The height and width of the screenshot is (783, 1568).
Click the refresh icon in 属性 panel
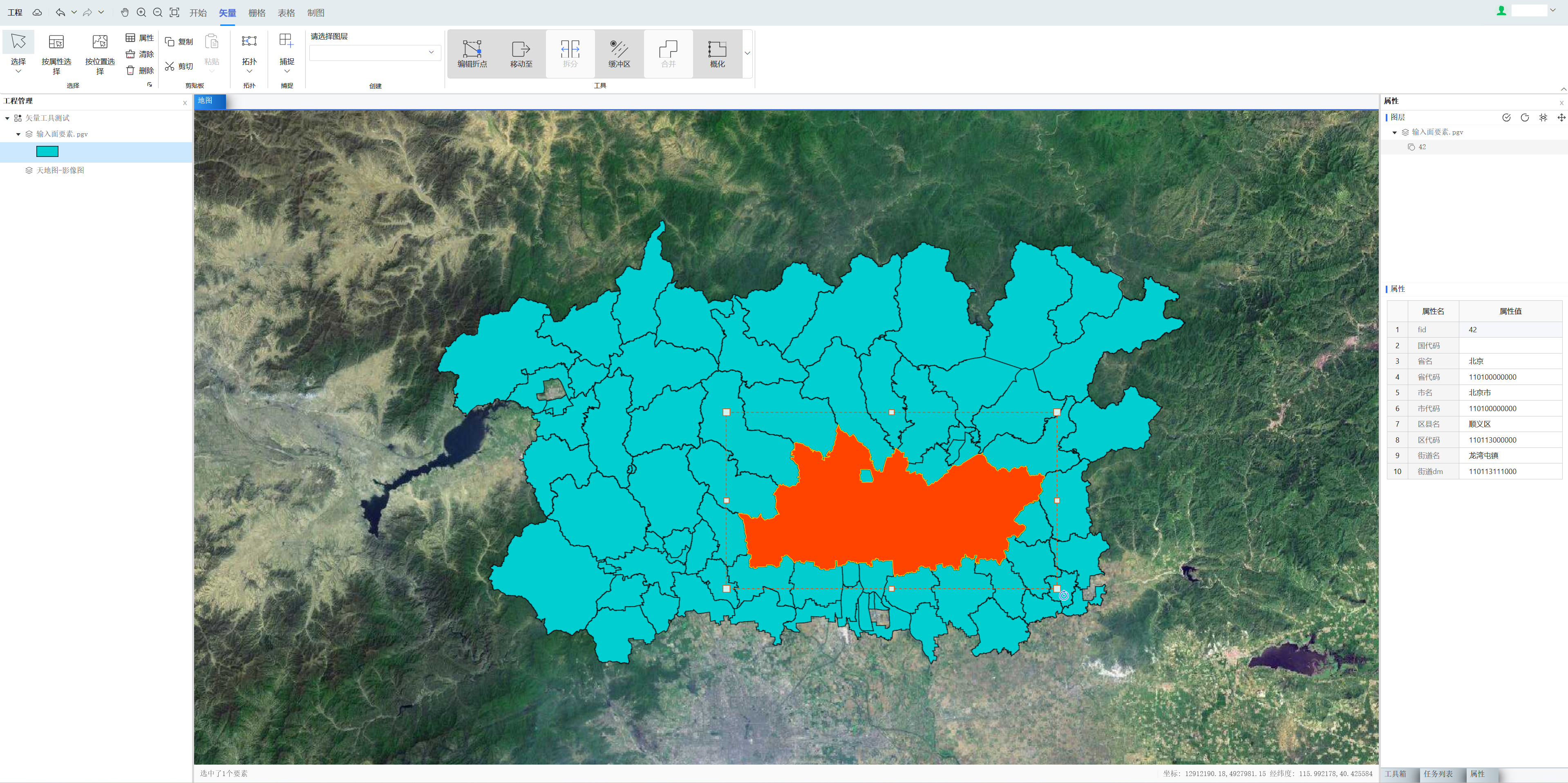(x=1524, y=118)
